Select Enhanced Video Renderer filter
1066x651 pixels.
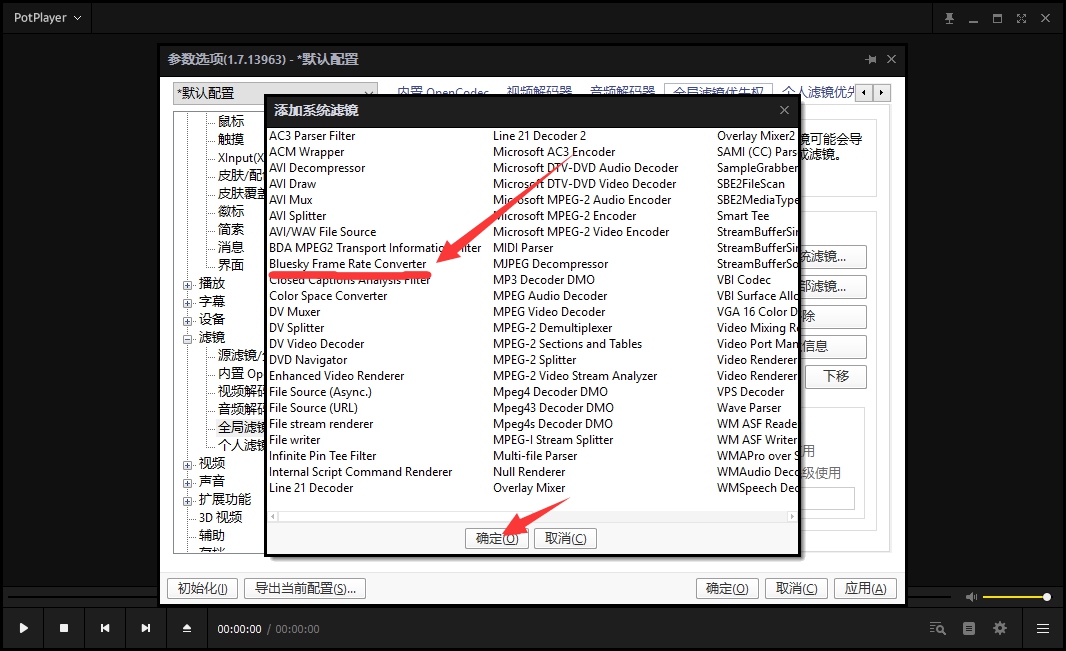point(337,376)
